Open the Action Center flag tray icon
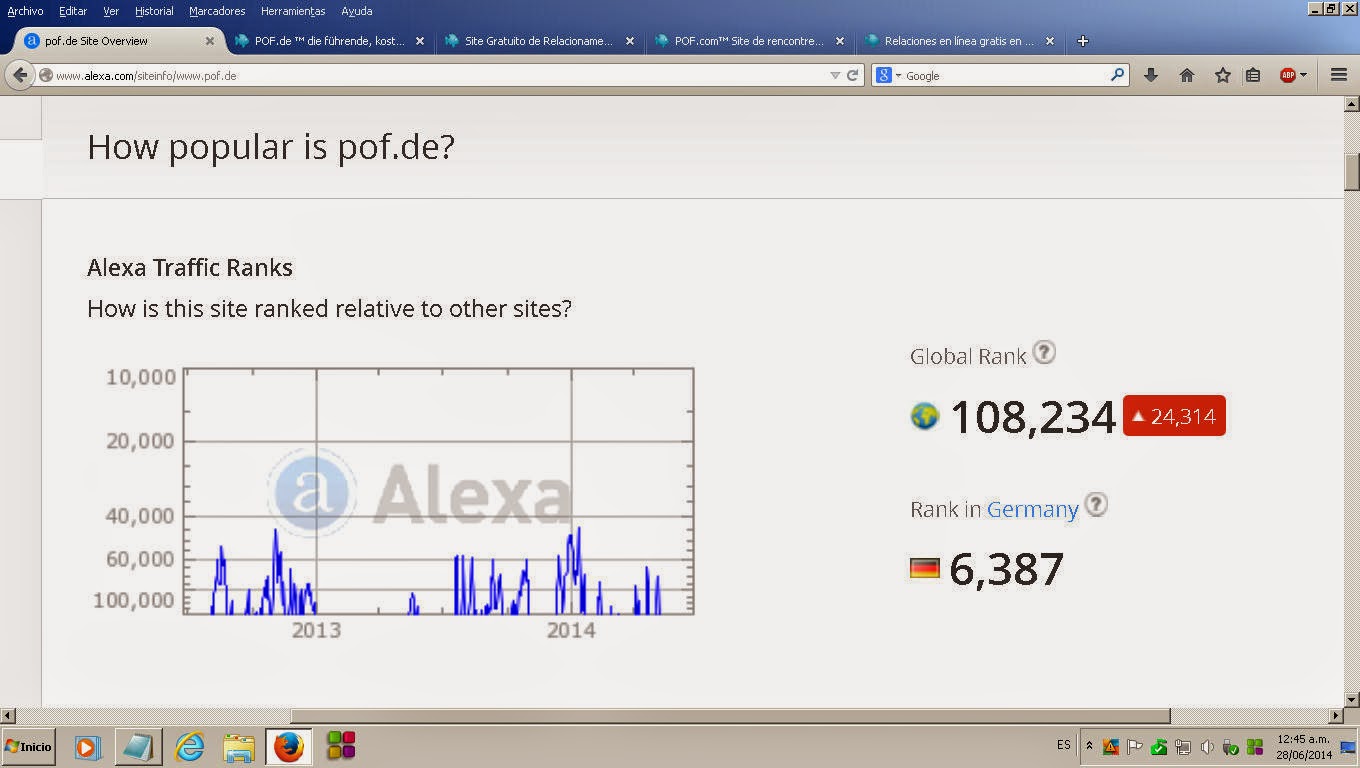 coord(1135,747)
